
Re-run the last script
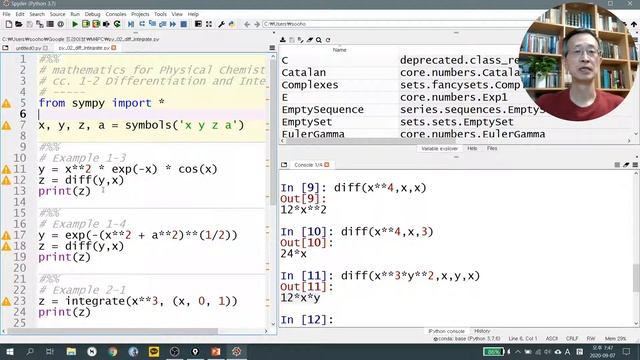(117, 24)
